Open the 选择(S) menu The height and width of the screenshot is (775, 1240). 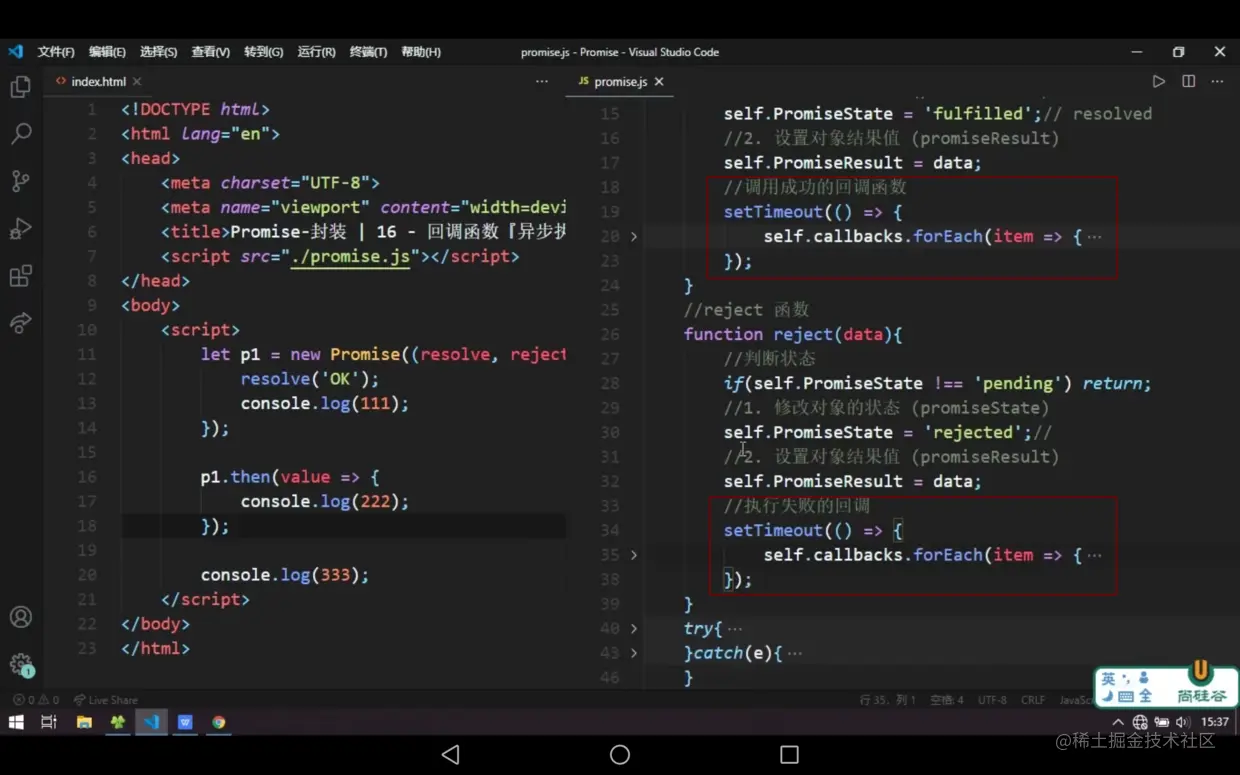(158, 52)
